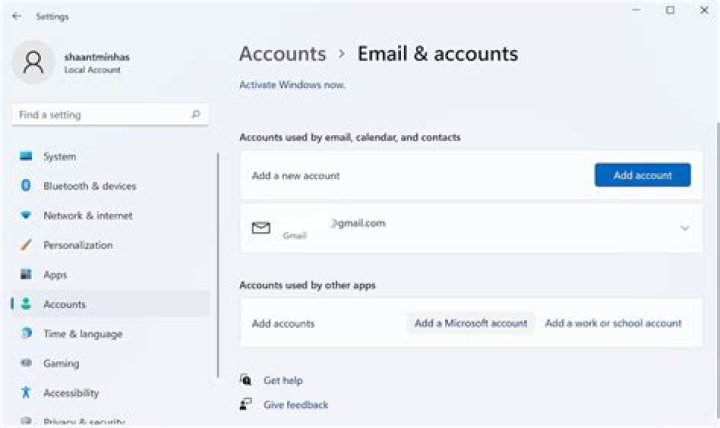
Task: Navigate to Accounts breadcrumb
Action: (282, 54)
